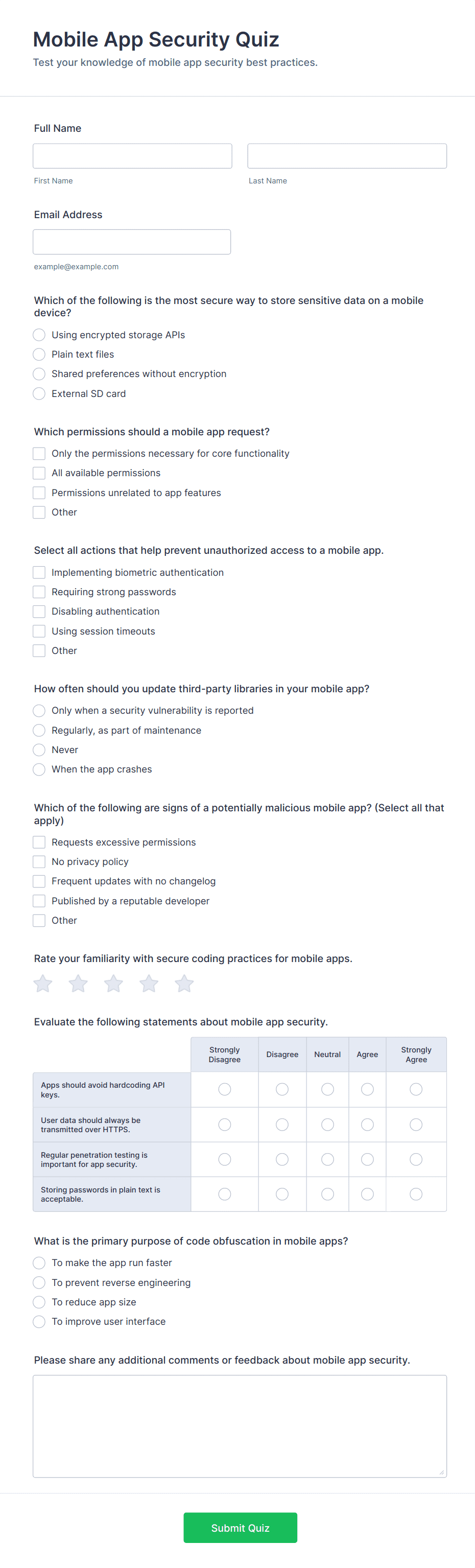475x1568 pixels.
Task: Check 'Only the permissions necessary for core functionality'
Action: 39,454
